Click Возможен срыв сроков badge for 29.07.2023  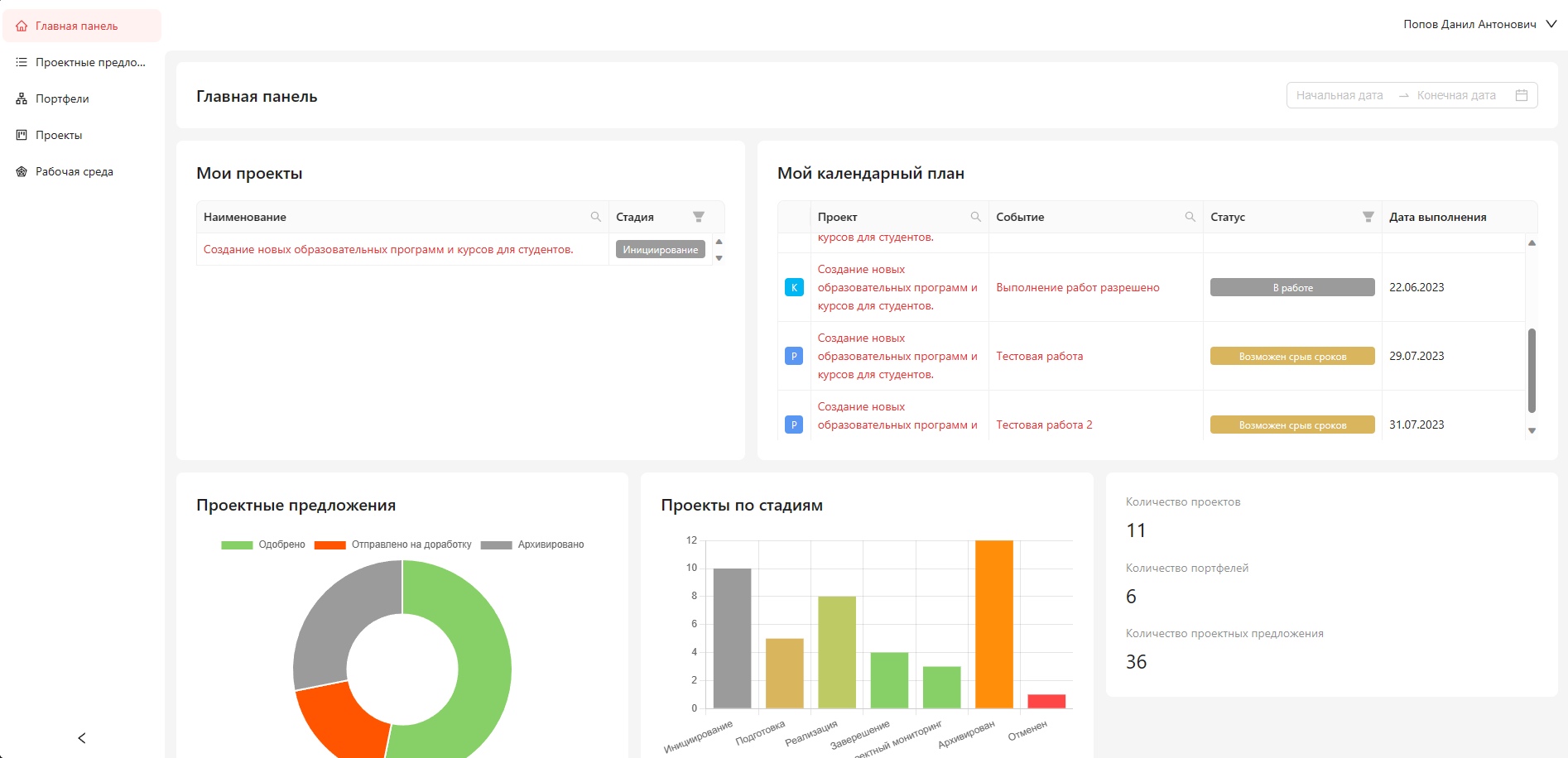coord(1292,356)
